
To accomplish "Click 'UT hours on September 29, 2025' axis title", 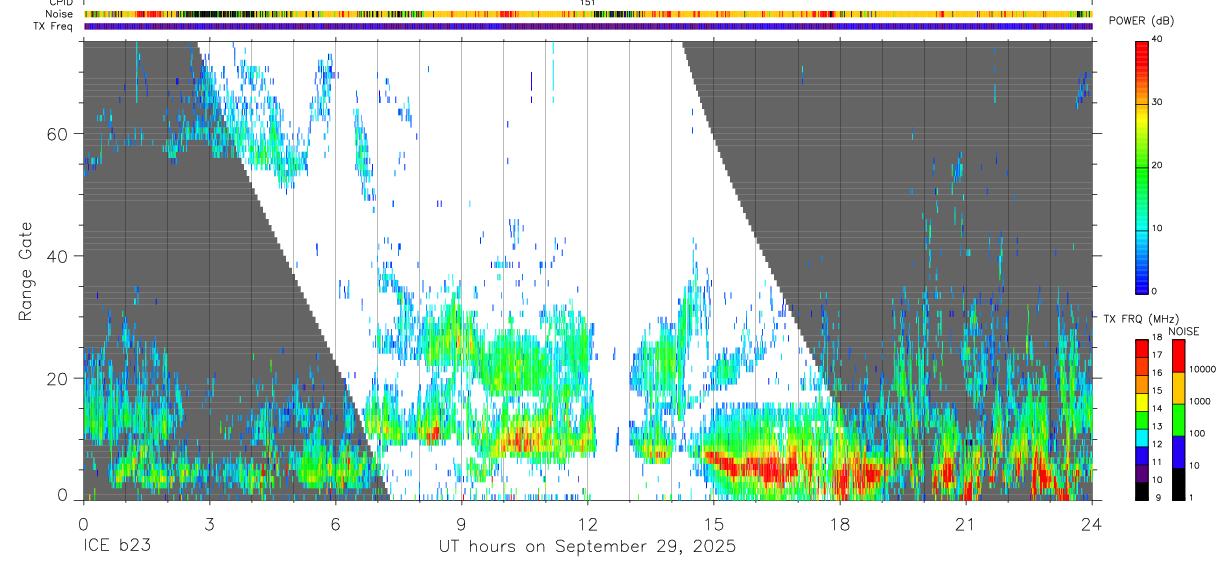I will [587, 547].
